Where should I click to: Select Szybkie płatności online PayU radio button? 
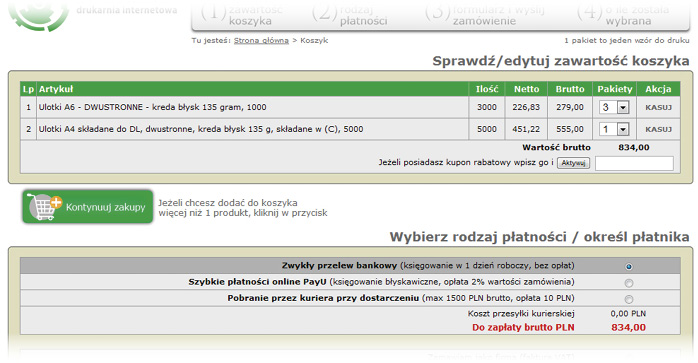tap(629, 283)
